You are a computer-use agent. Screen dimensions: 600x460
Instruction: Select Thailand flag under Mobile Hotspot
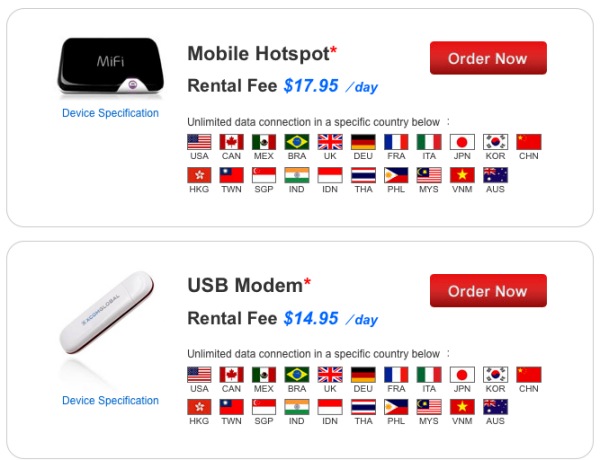[363, 175]
